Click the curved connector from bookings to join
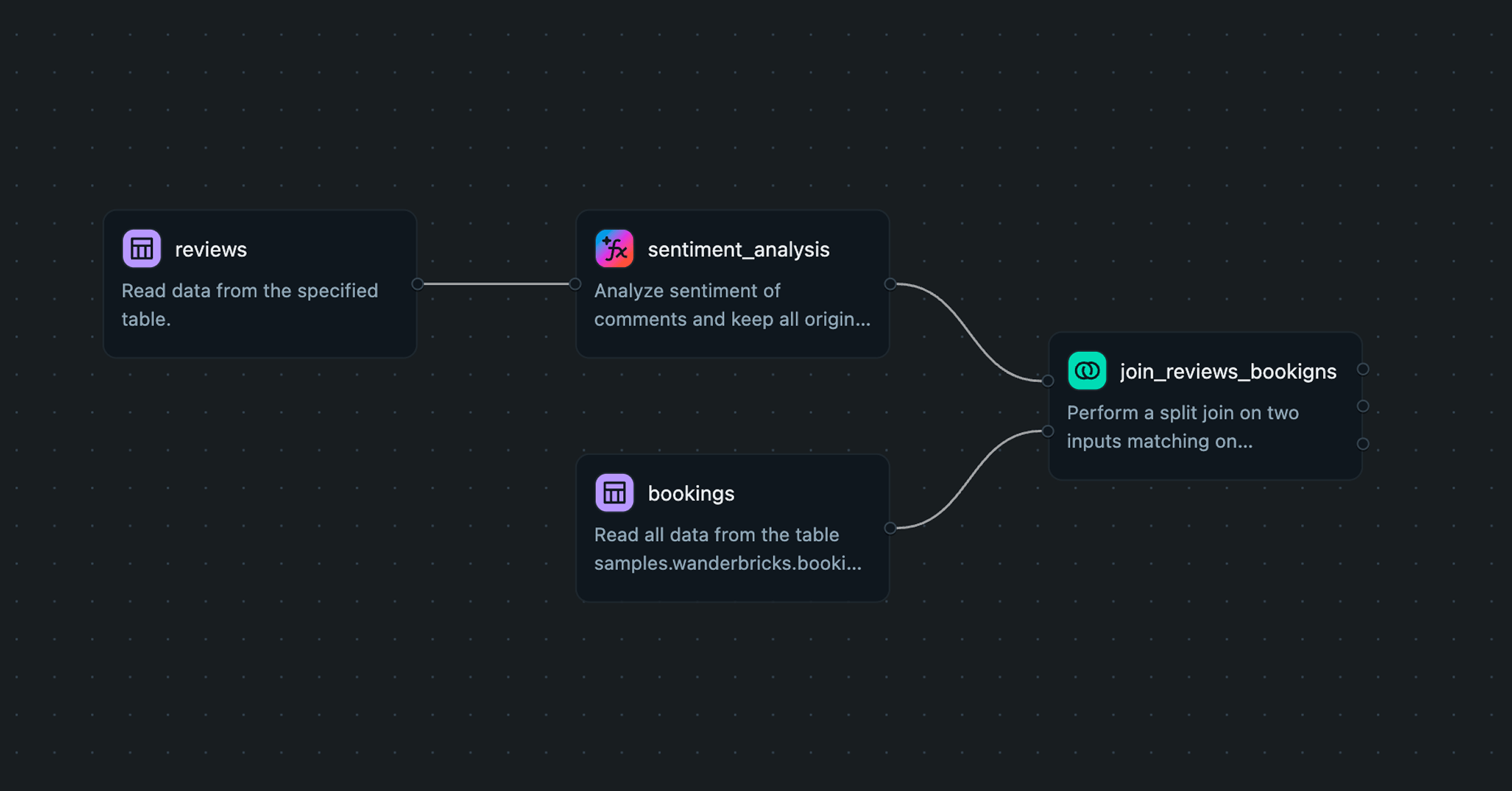Image resolution: width=1512 pixels, height=791 pixels. 969,479
